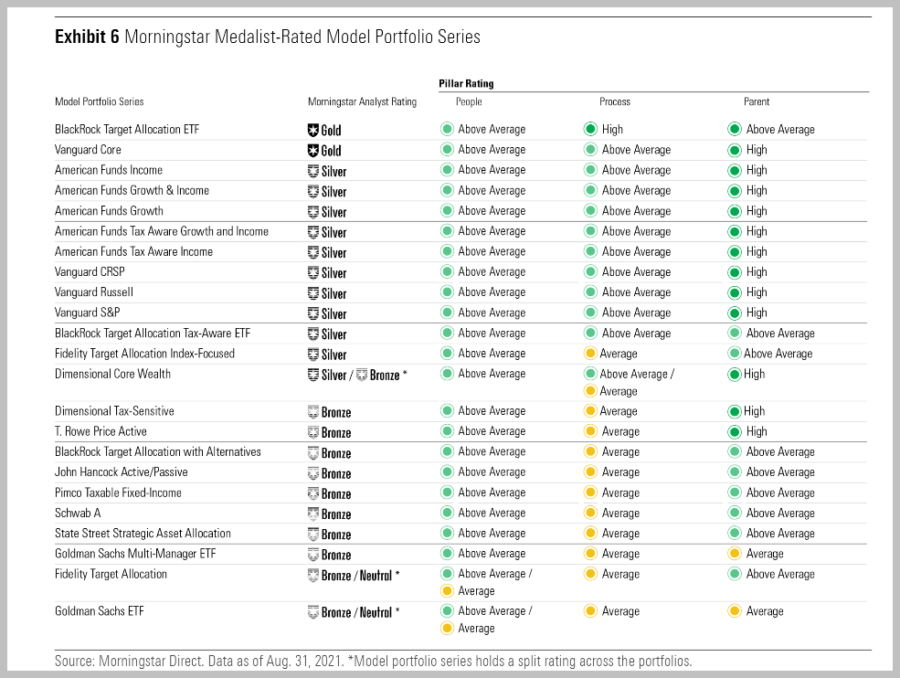
Task: Click the yellow Parent Average dot for Goldman Sachs ETF
Action: coord(734,611)
